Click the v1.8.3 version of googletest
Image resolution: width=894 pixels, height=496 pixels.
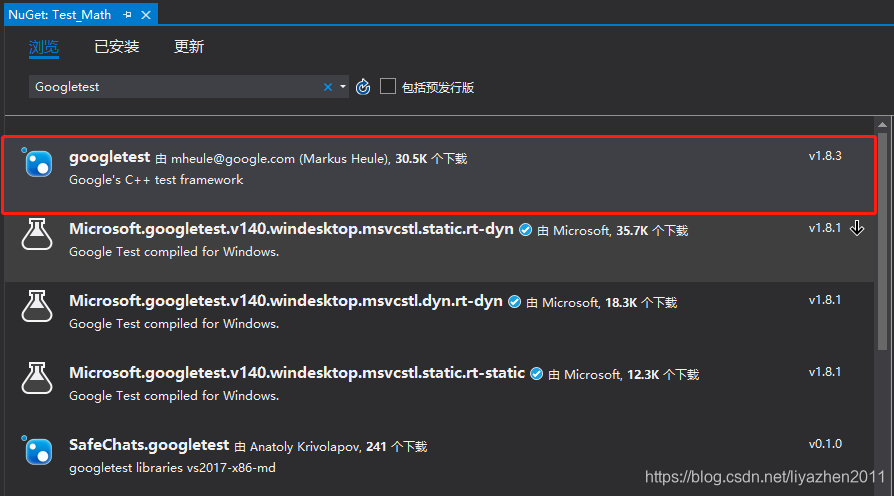[825, 156]
